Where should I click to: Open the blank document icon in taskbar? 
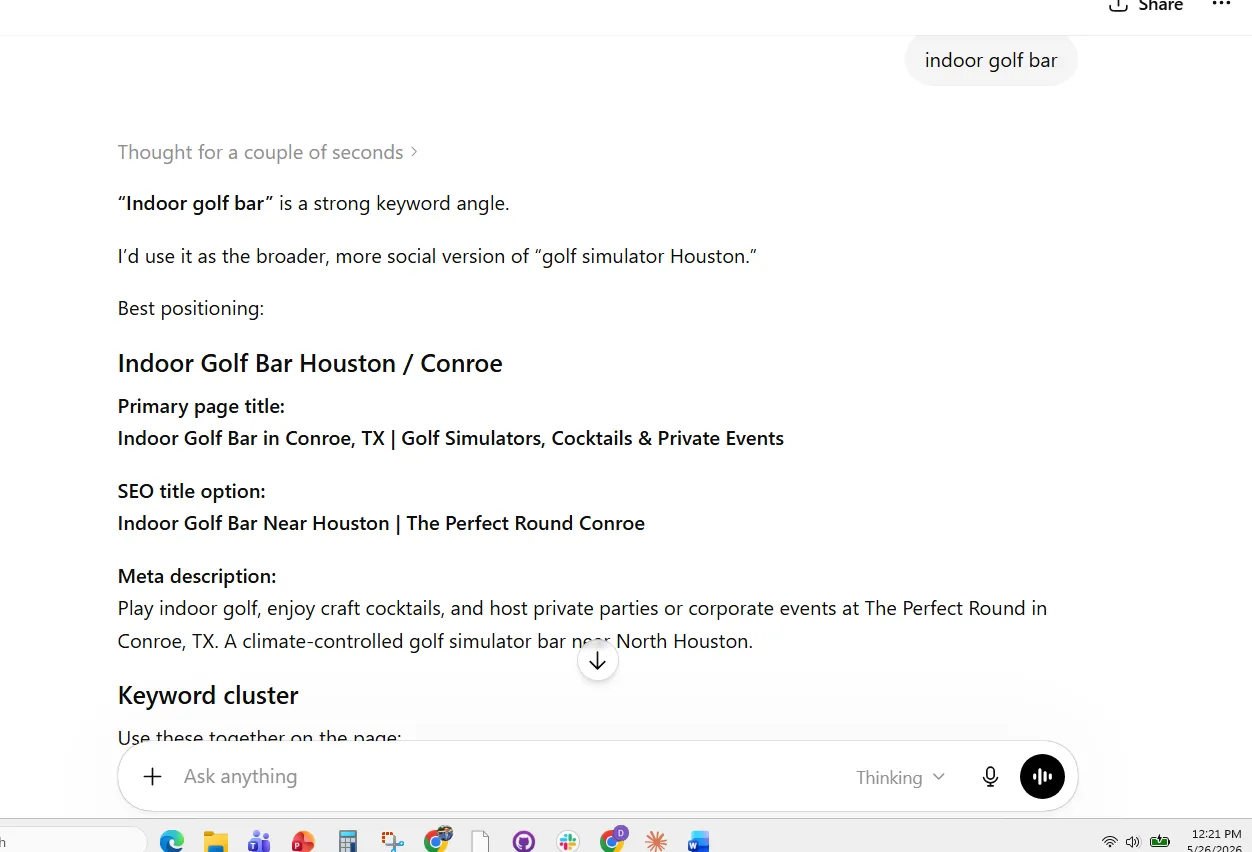tap(480, 841)
